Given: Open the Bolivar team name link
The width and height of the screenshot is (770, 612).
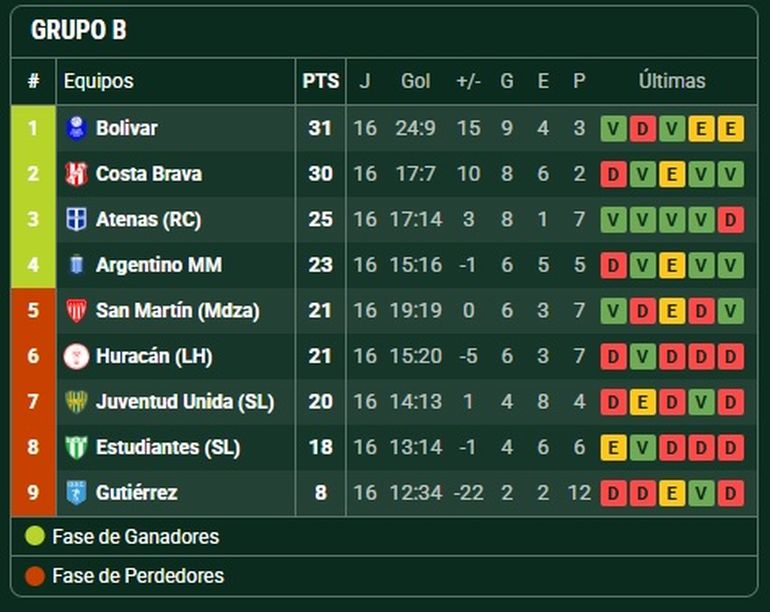Looking at the screenshot, I should (127, 128).
